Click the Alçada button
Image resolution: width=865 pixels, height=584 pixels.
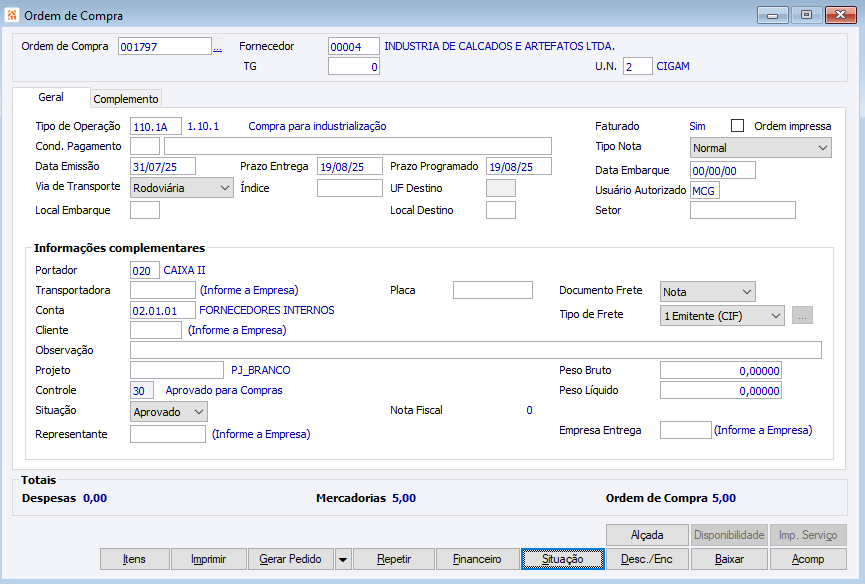(647, 535)
